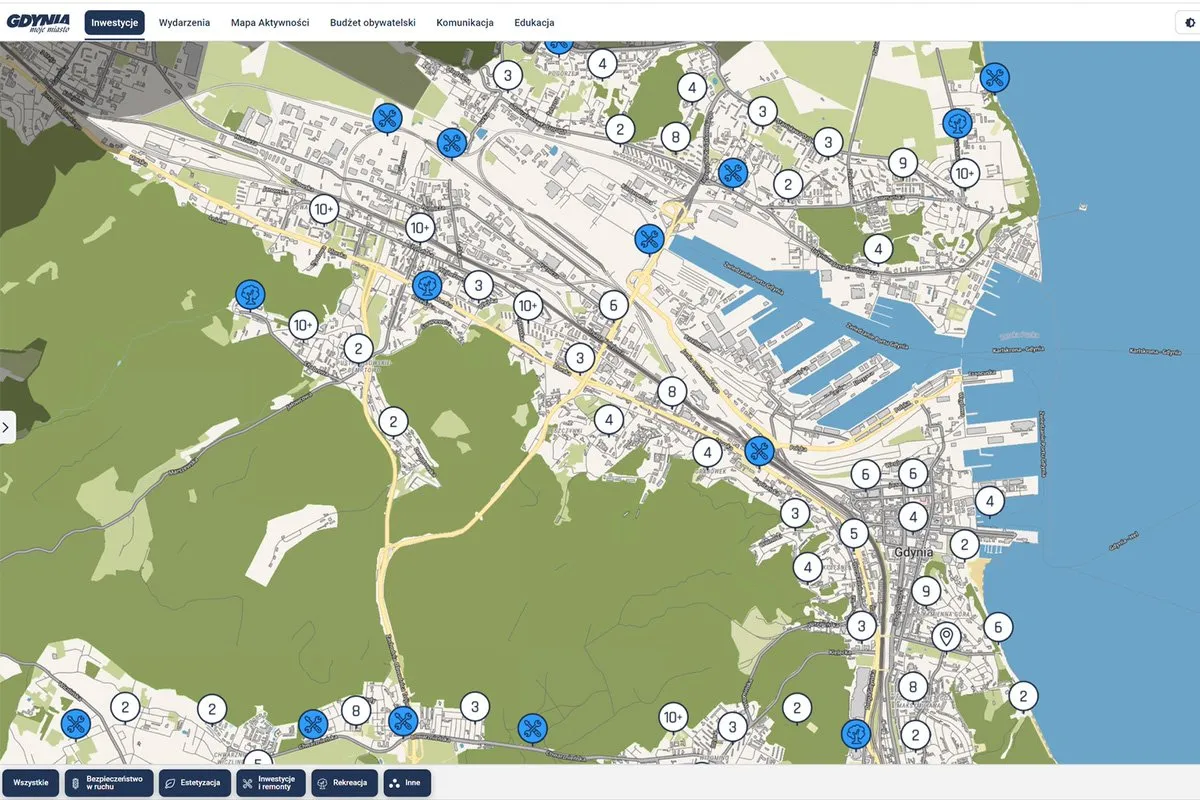Go to Budżet obywatelski section

point(372,23)
